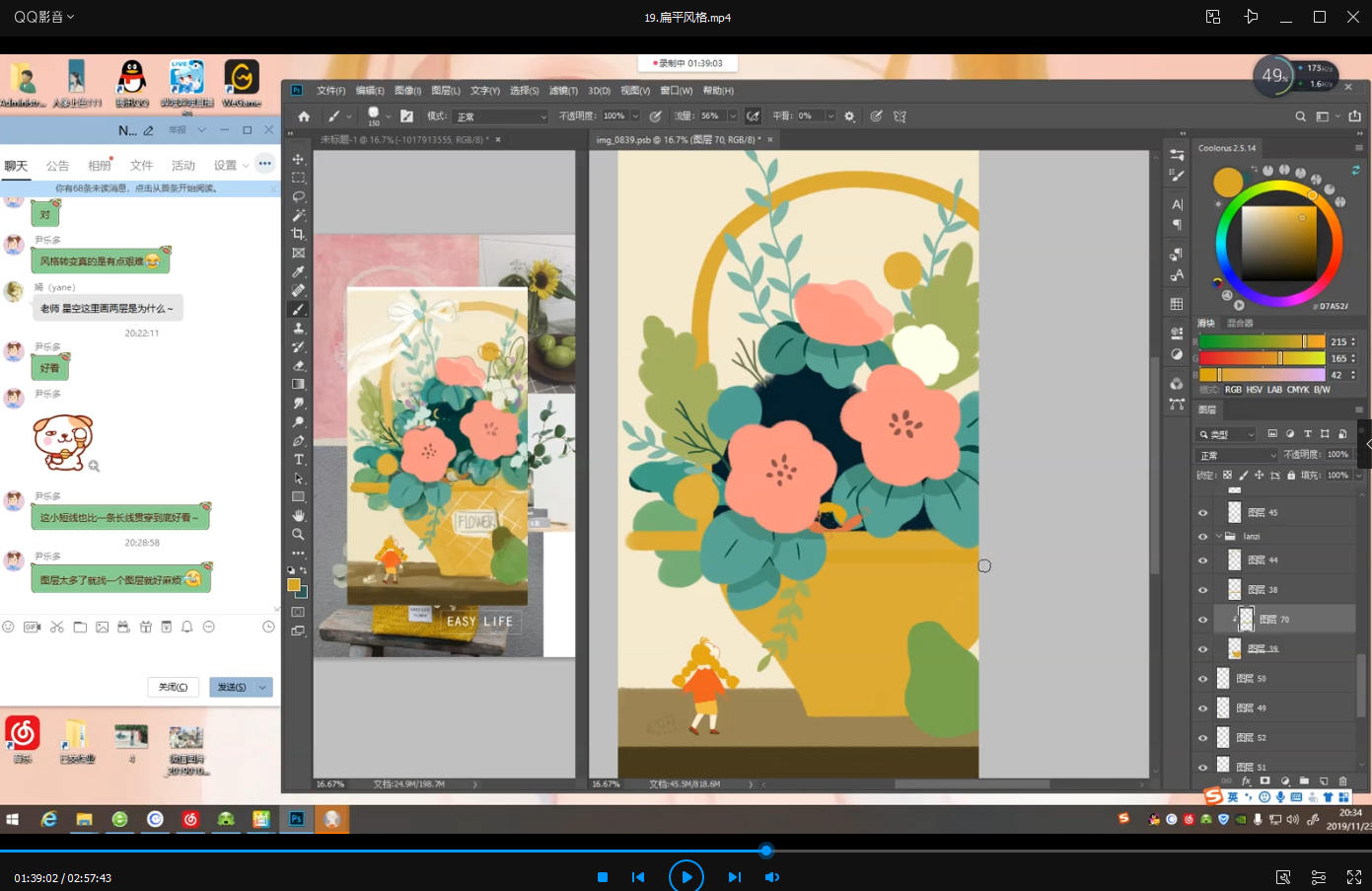
Task: Collapse the lanzi layer group
Action: tap(1219, 537)
